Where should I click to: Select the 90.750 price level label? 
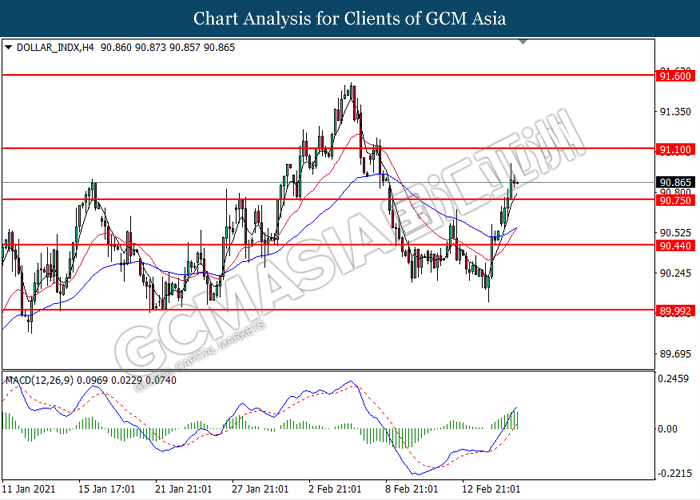[675, 200]
